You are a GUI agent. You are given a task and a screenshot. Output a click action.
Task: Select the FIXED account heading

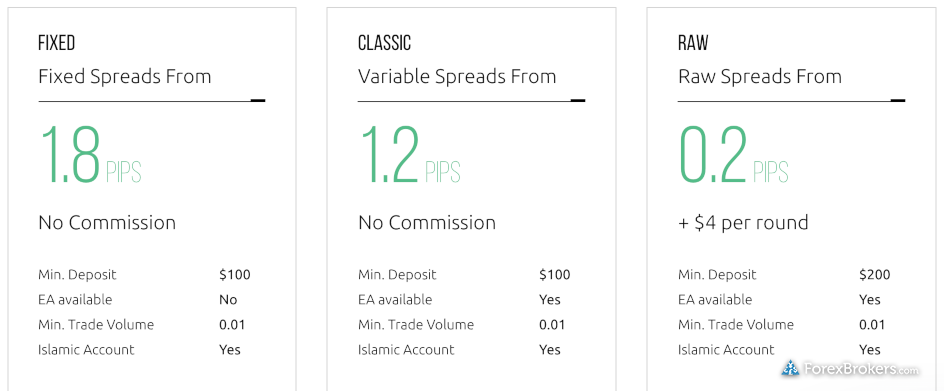(x=57, y=43)
